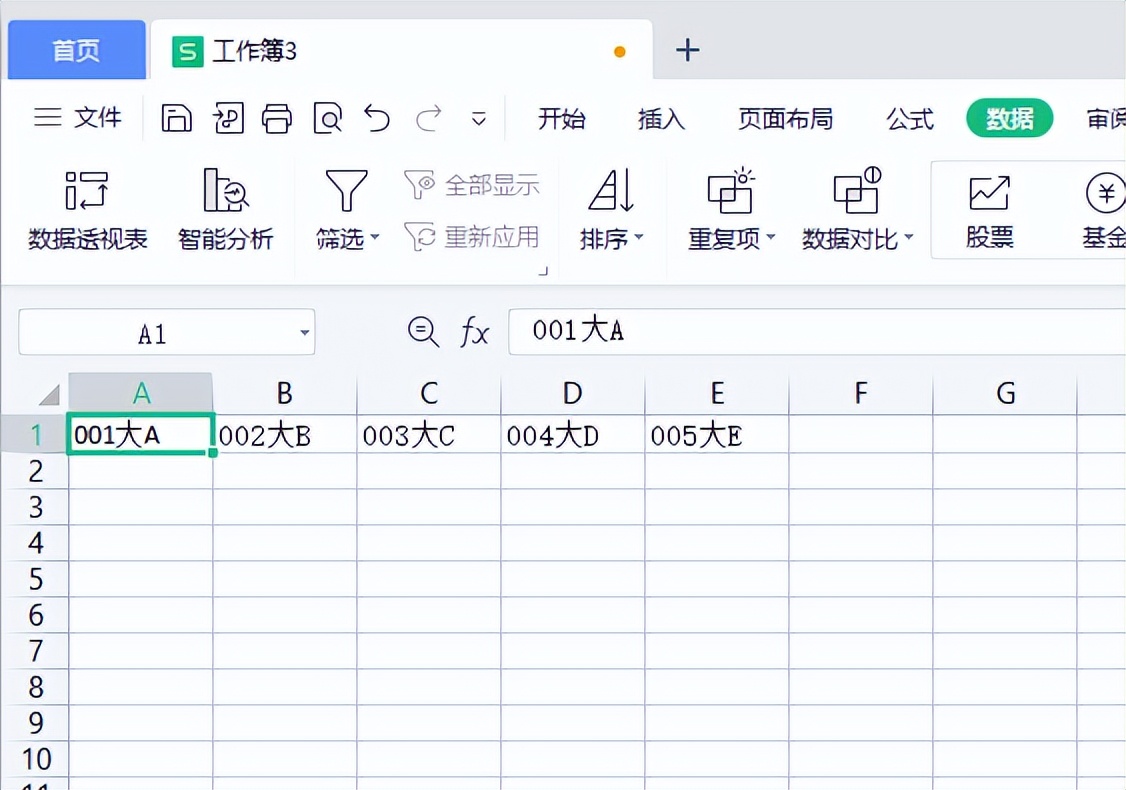Click the Save icon in quick access toolbar
Image resolution: width=1126 pixels, height=790 pixels.
[177, 118]
